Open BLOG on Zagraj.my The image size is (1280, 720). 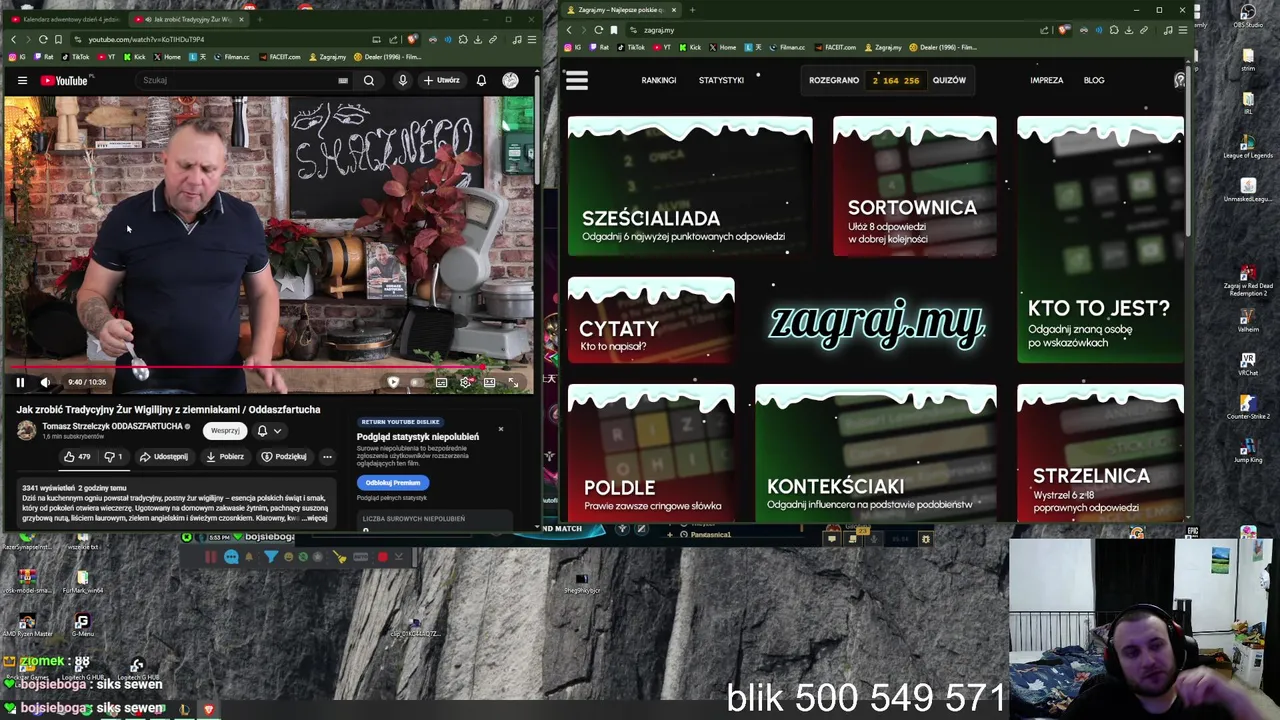coord(1094,80)
